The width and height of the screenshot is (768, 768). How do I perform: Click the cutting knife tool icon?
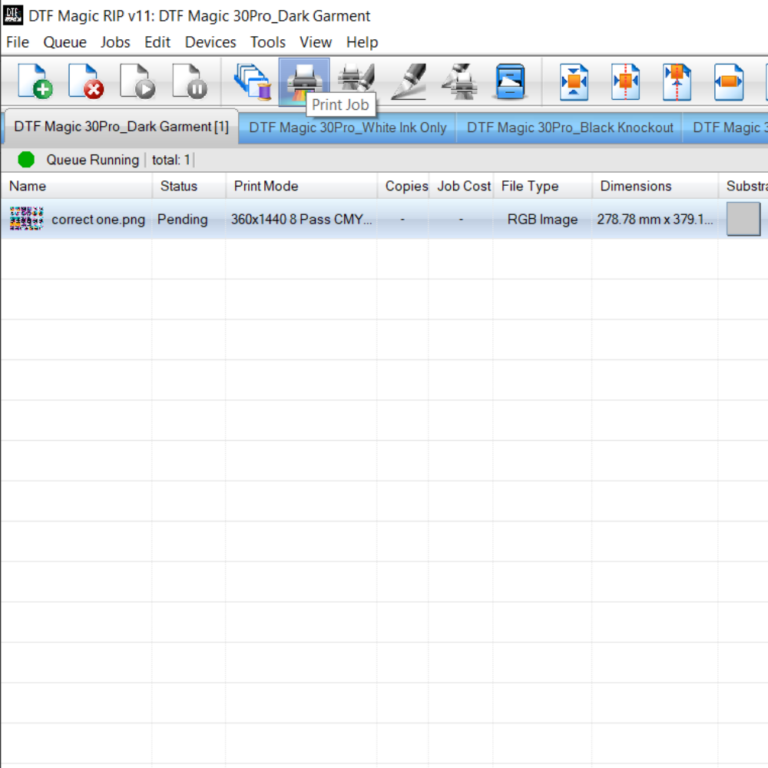point(408,81)
